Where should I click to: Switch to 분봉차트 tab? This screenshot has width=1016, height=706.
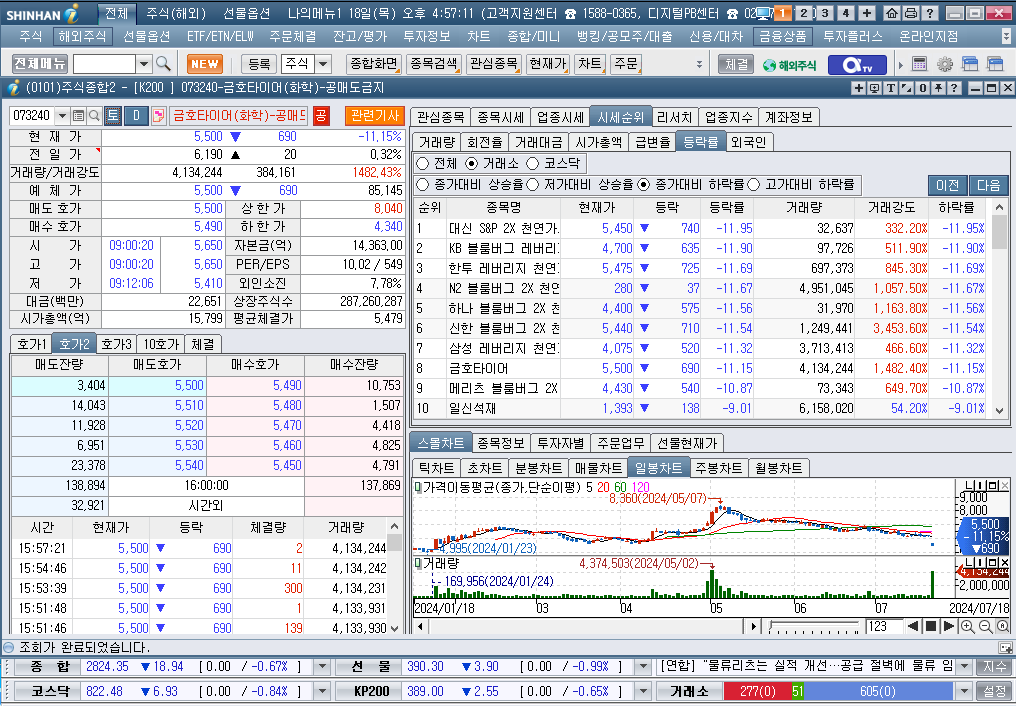pos(538,468)
